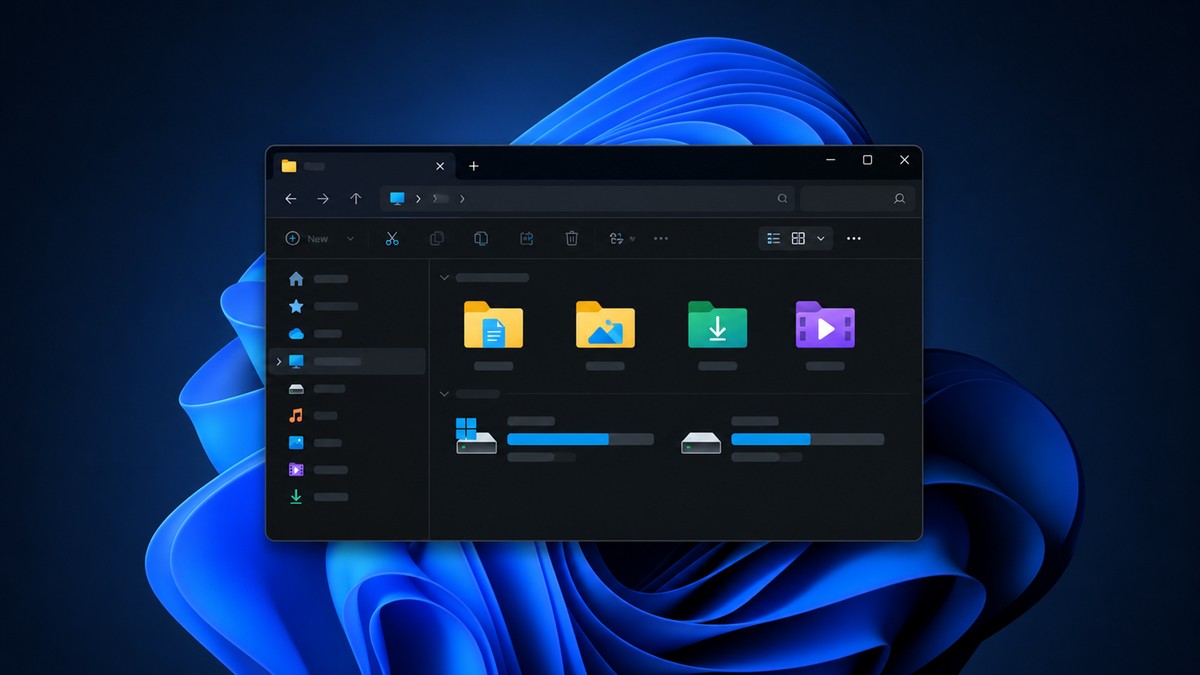The height and width of the screenshot is (675, 1200).
Task: Click the Delete trash can icon
Action: point(571,238)
